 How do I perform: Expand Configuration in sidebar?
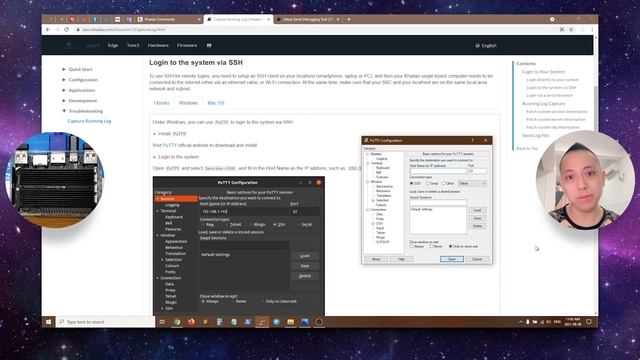pos(80,80)
